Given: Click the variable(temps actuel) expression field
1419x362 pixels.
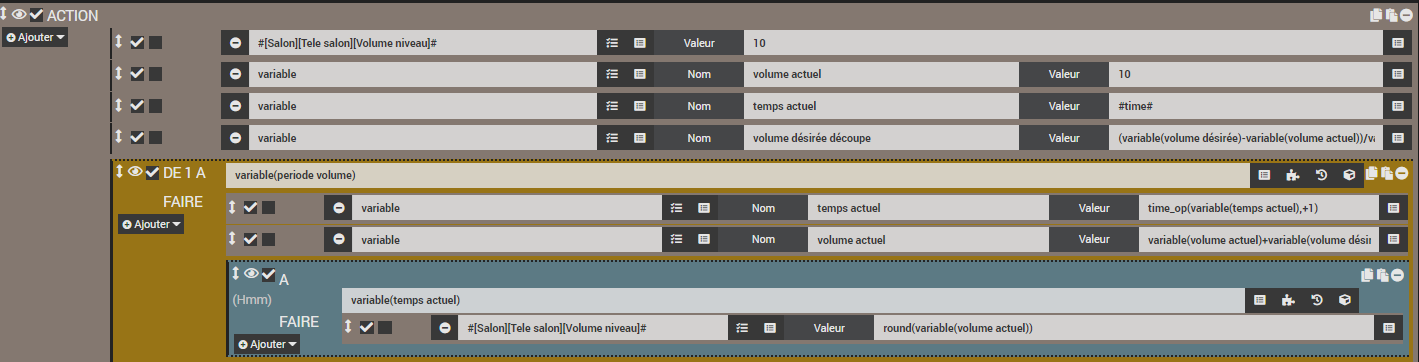Looking at the screenshot, I should click(793, 299).
